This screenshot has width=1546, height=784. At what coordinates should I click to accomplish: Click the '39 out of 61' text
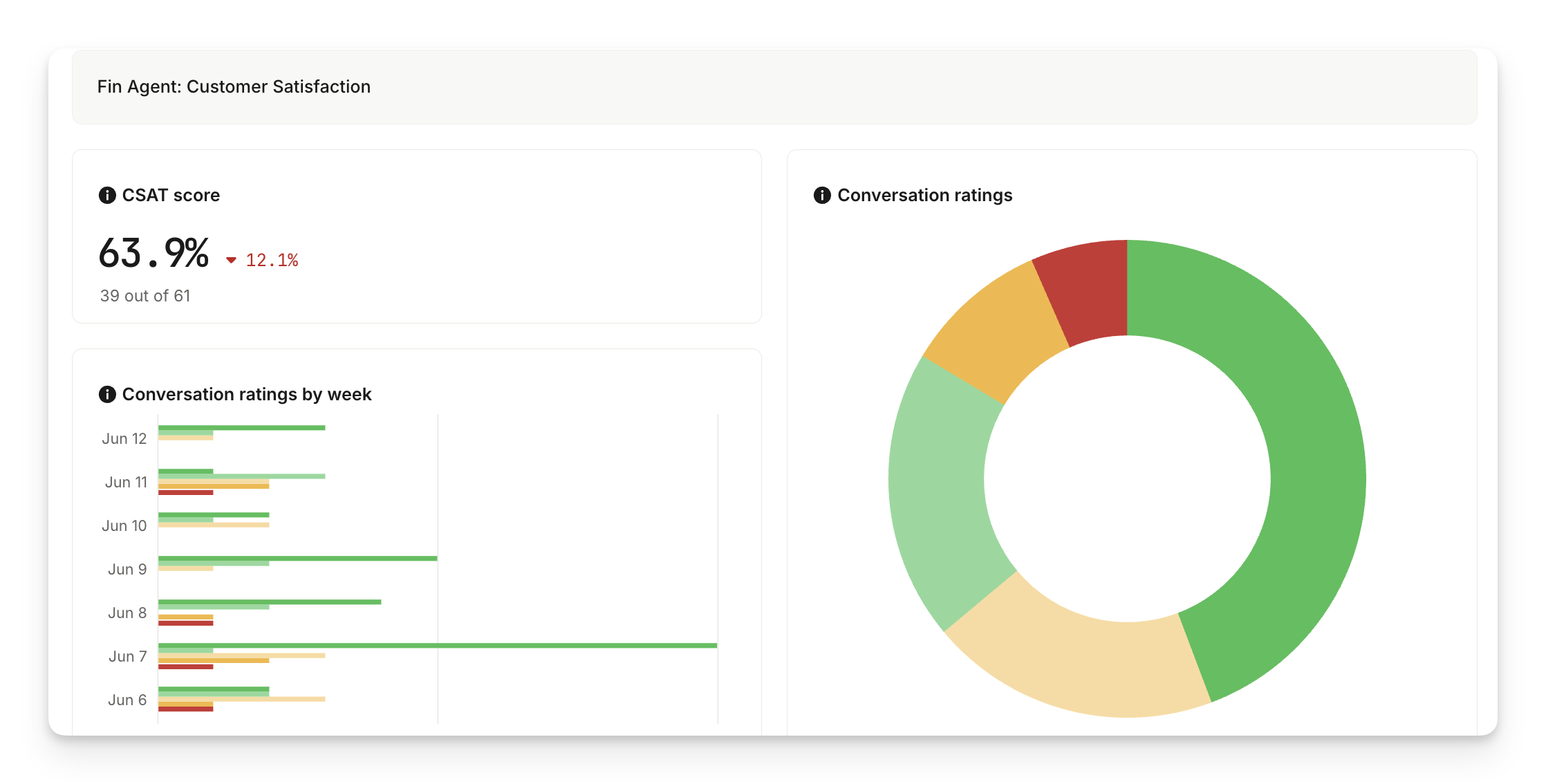[145, 296]
